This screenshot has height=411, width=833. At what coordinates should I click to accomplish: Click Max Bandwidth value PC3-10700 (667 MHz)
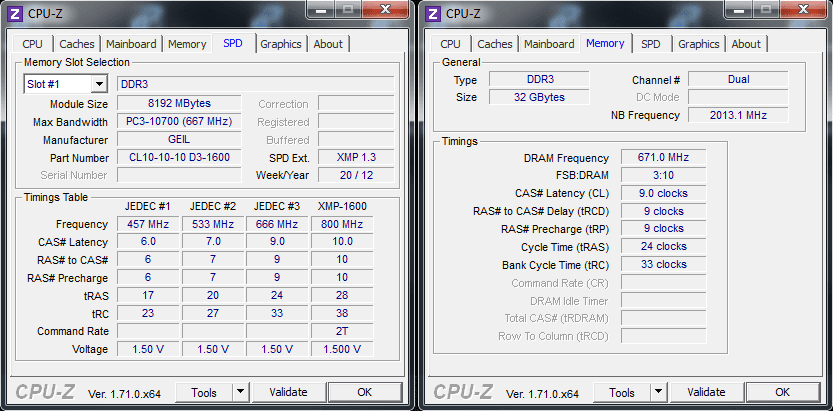click(179, 121)
